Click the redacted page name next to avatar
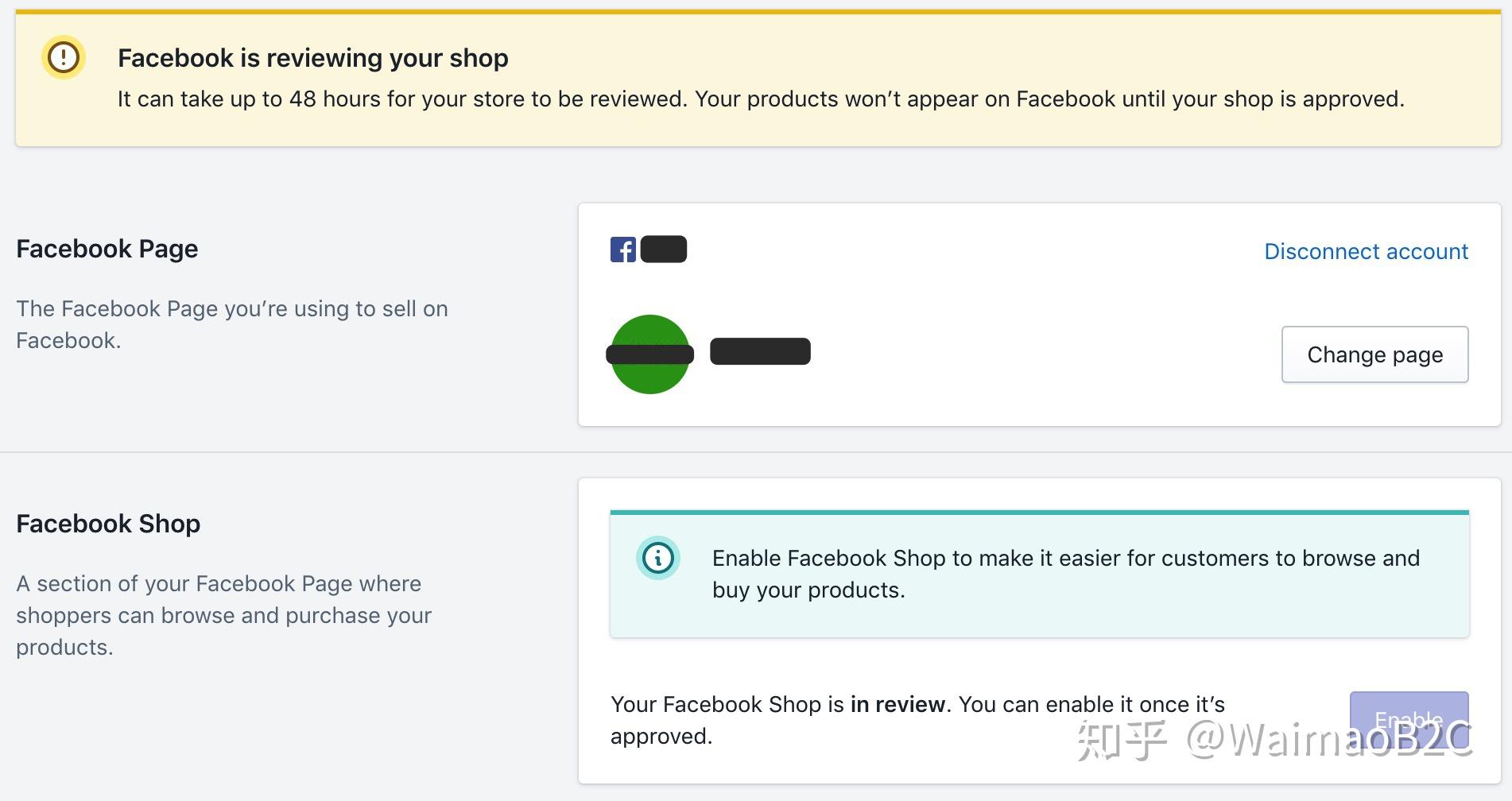Screen dimensions: 1512x801 (760, 351)
